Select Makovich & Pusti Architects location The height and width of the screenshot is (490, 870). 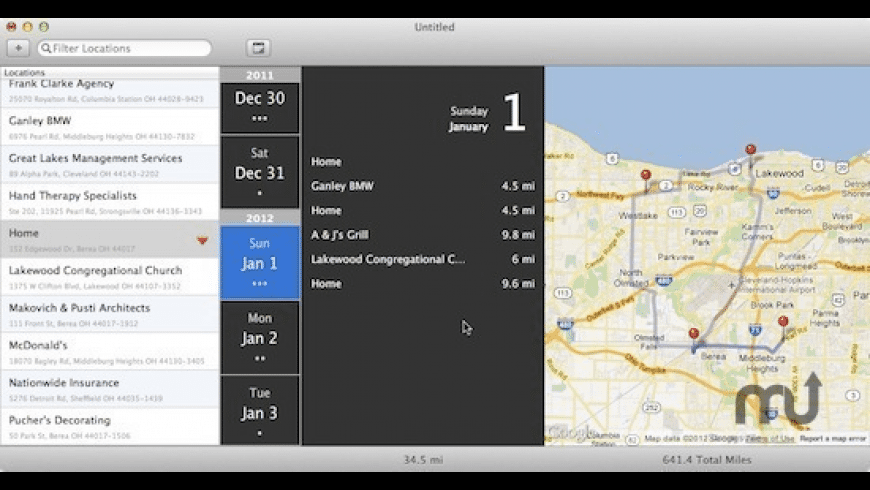[x=110, y=314]
